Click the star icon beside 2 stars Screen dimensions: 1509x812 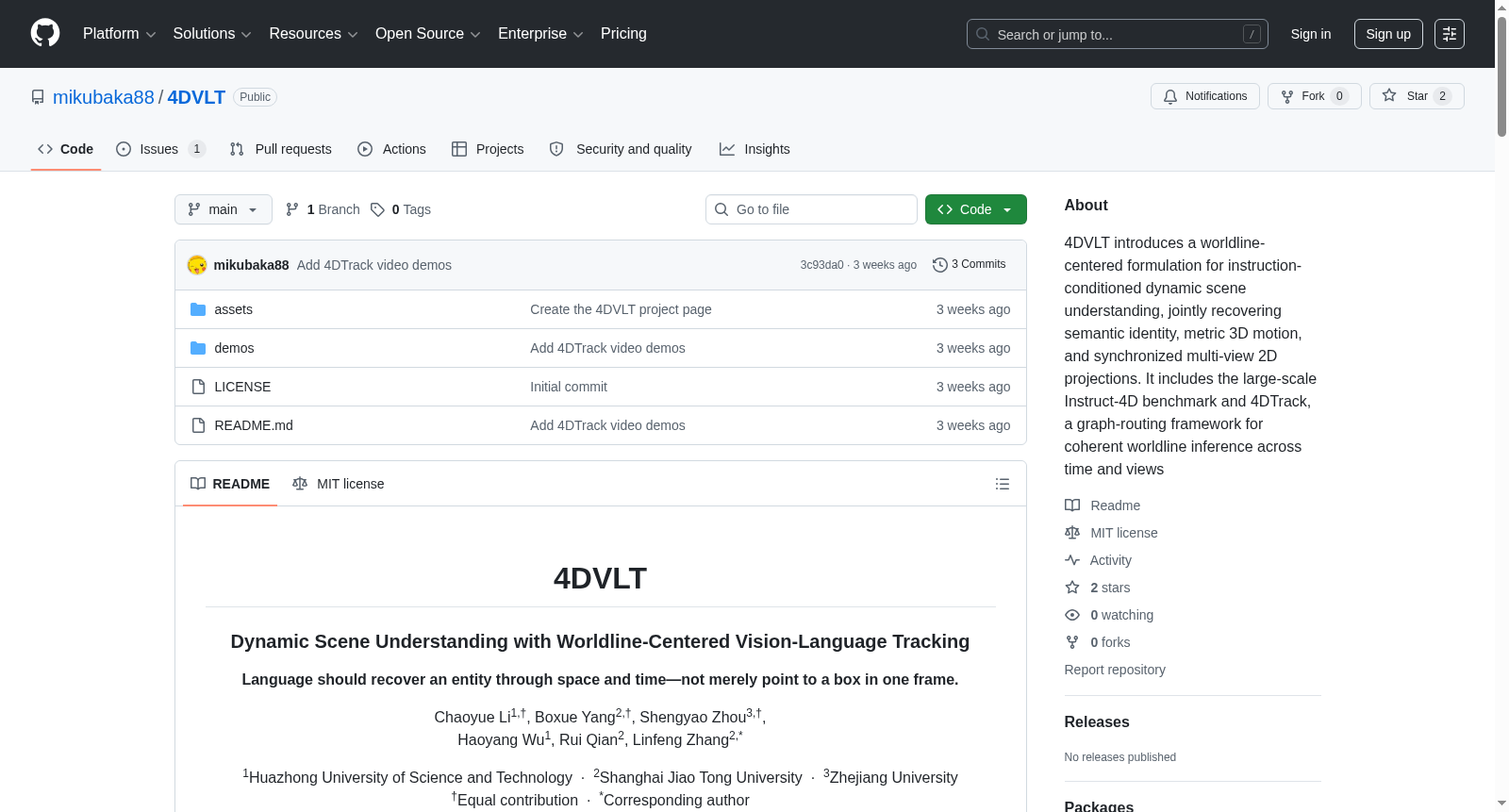tap(1072, 588)
